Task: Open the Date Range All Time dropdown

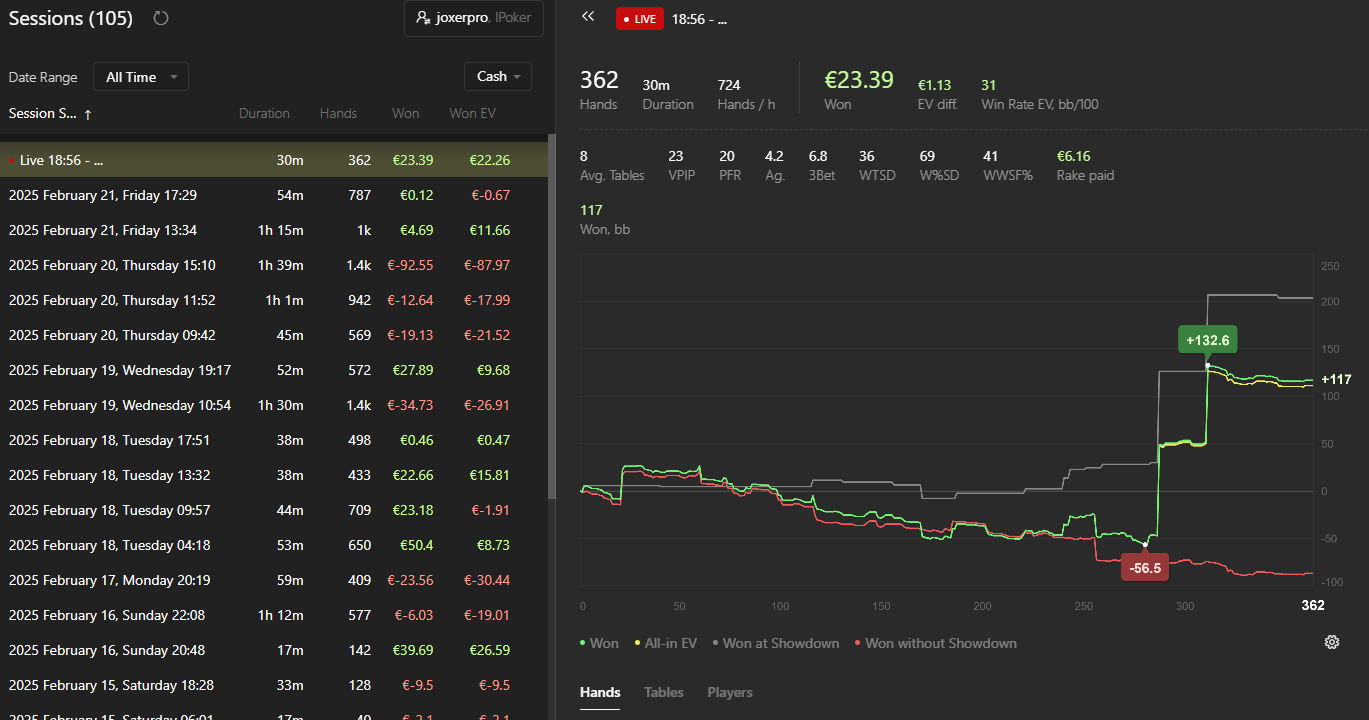Action: pos(141,77)
